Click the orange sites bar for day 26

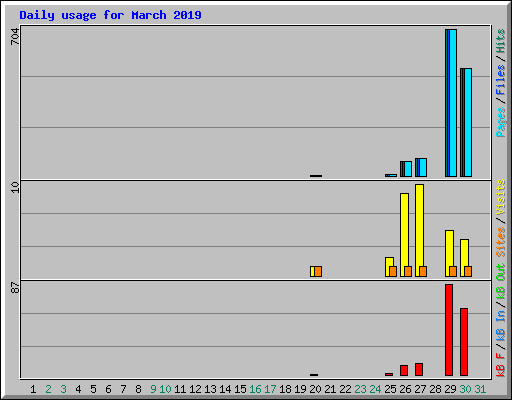coord(408,271)
